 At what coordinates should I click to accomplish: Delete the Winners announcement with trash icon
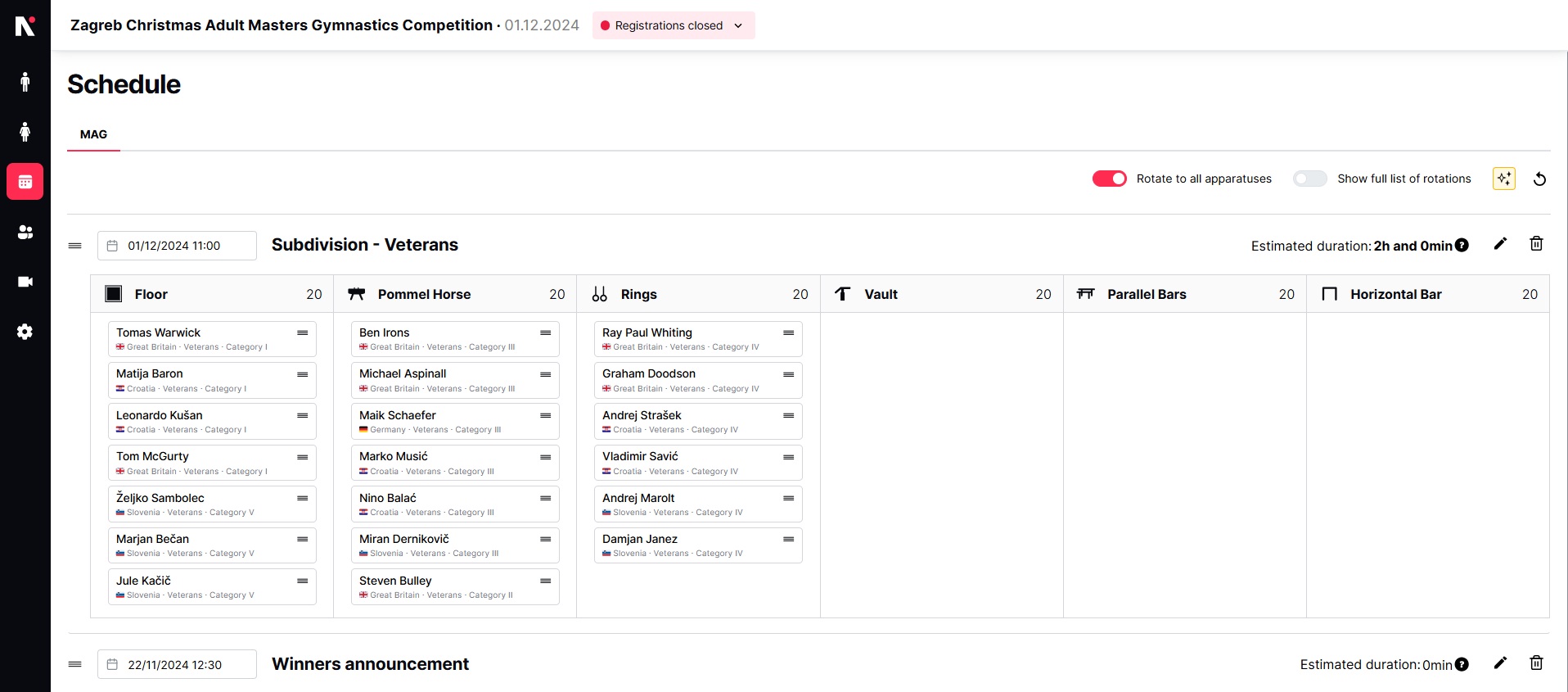(1536, 663)
